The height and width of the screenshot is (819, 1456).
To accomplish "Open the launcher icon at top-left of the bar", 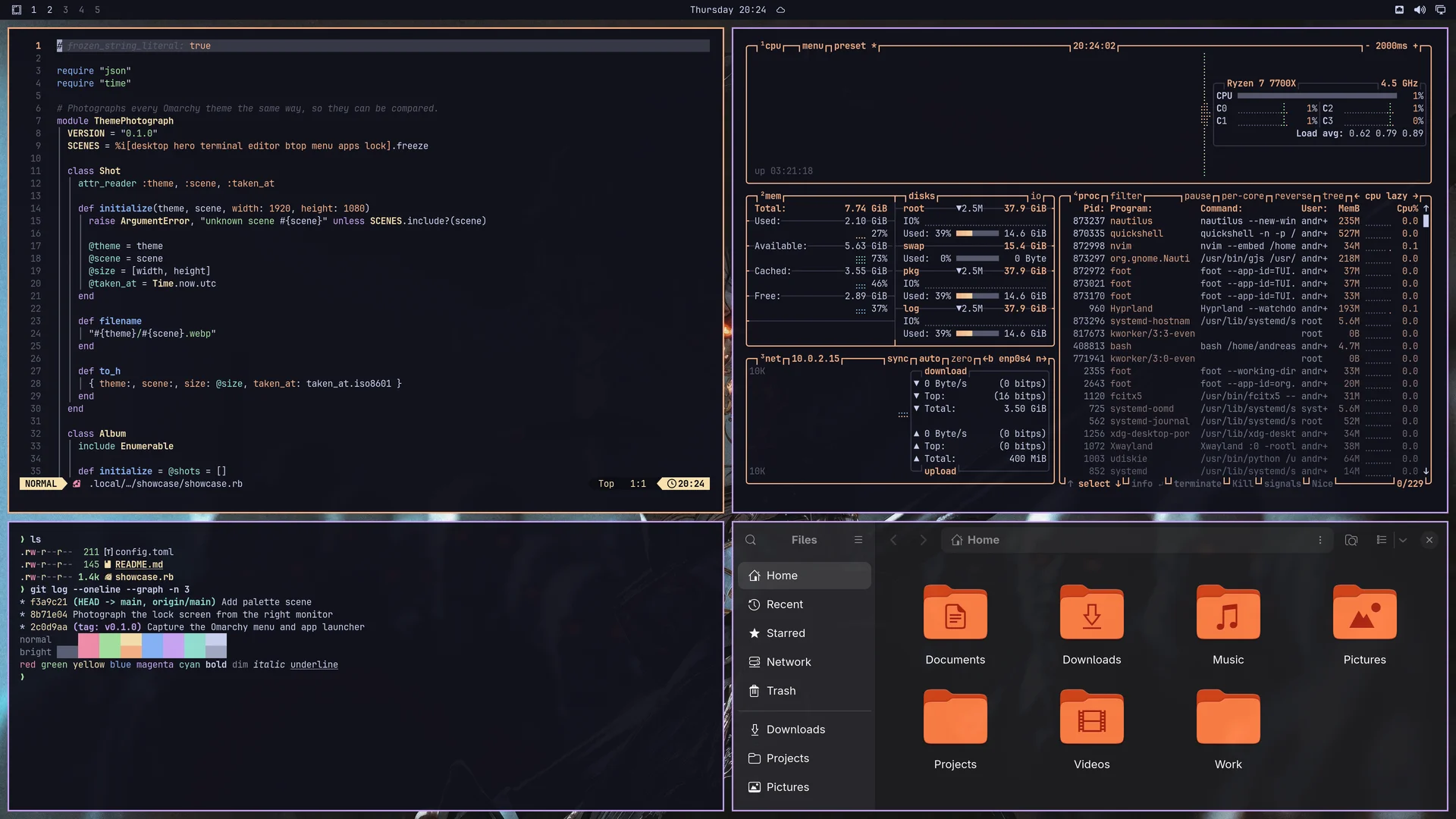I will coord(17,10).
